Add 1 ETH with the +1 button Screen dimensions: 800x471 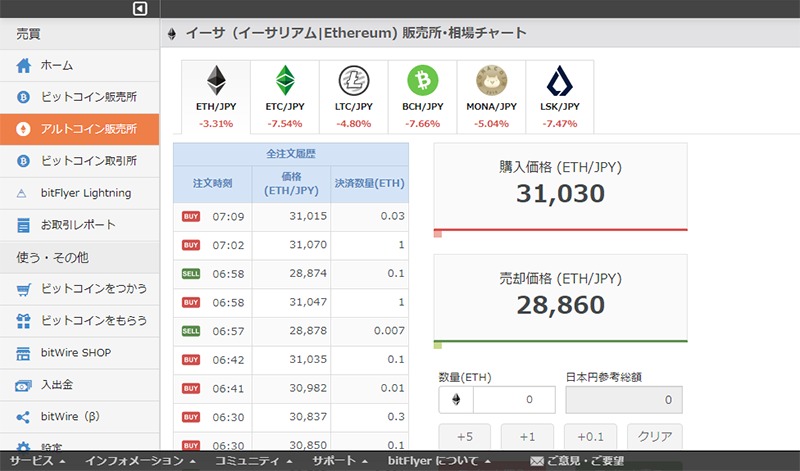point(528,437)
